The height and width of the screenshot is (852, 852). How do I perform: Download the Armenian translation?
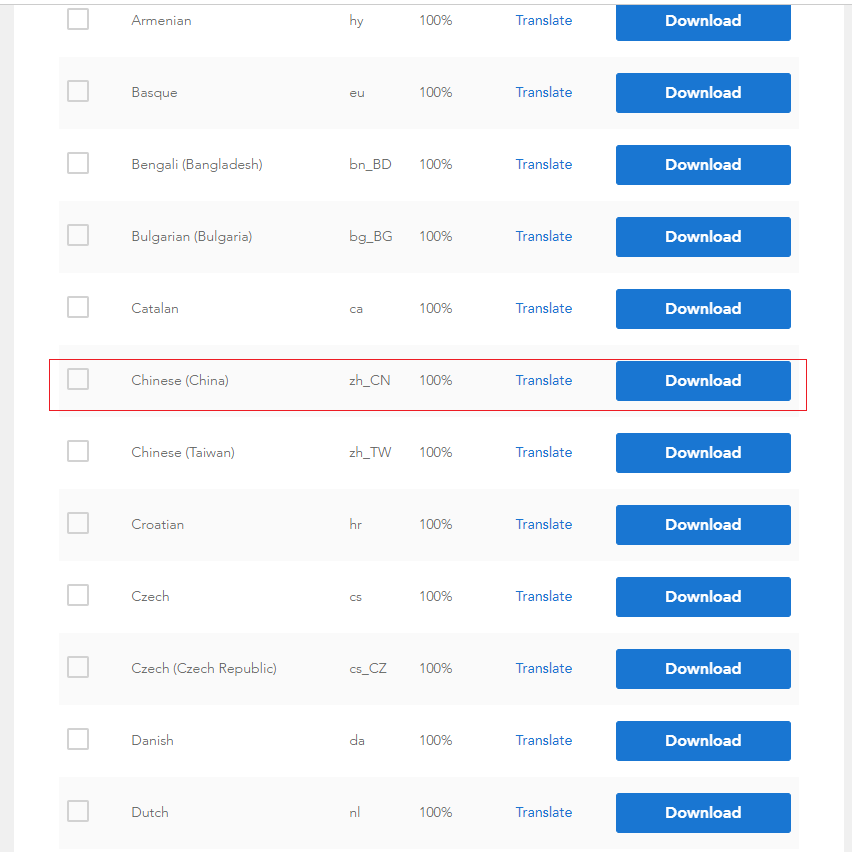point(703,22)
